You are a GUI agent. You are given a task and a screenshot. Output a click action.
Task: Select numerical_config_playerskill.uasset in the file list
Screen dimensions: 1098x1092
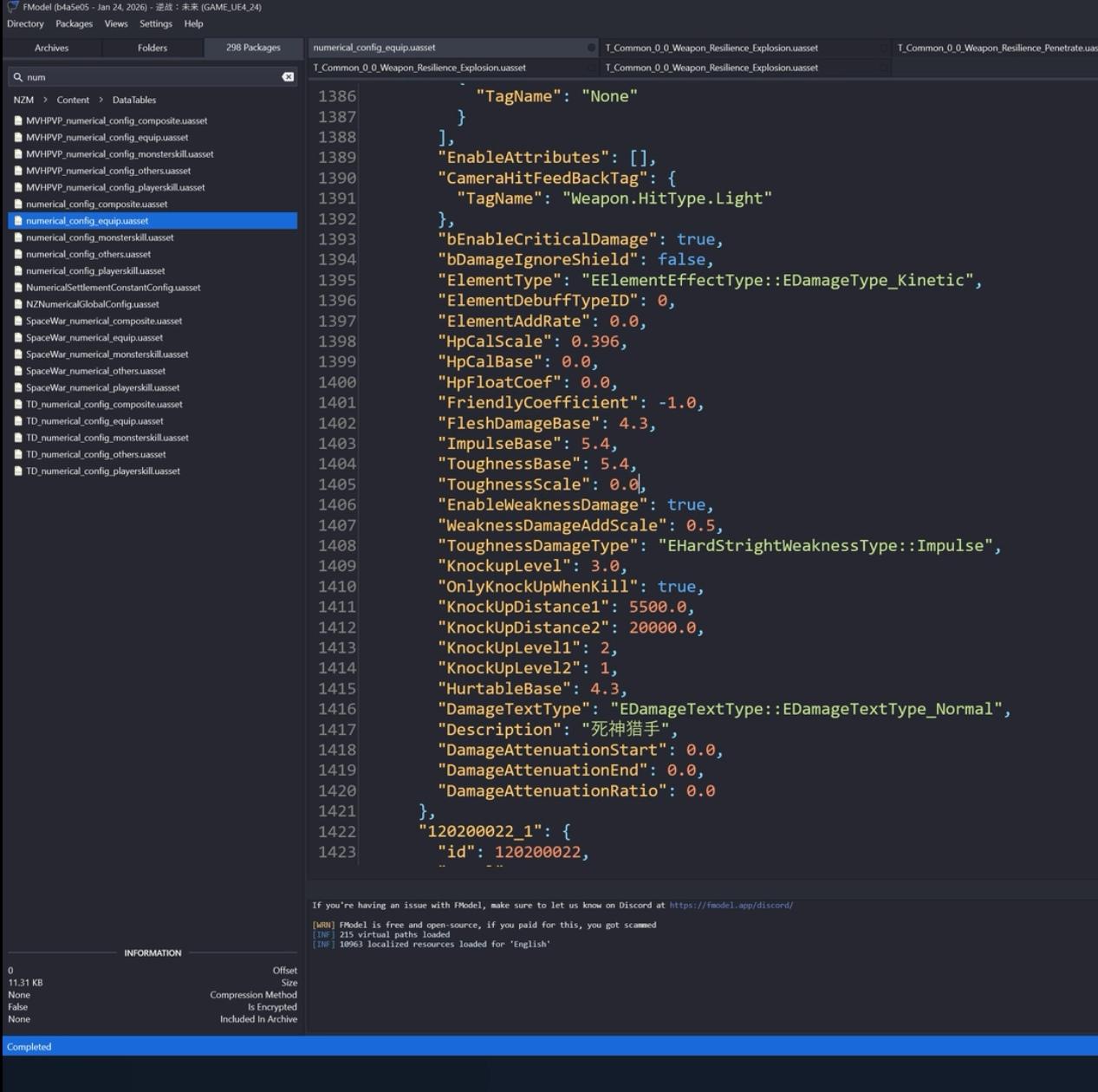tap(95, 271)
